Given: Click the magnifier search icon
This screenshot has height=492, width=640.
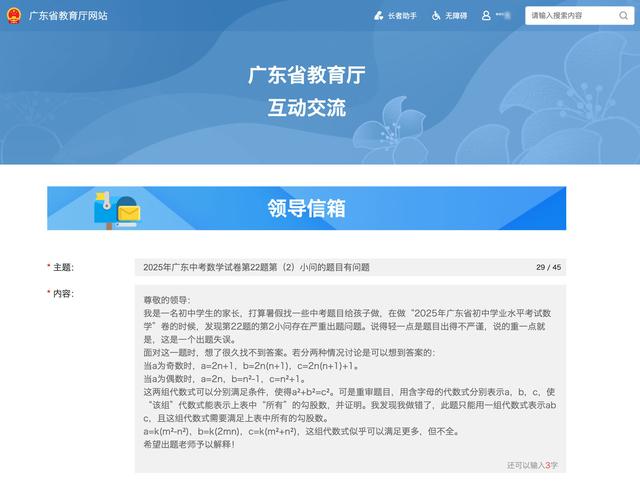Looking at the screenshot, I should 623,16.
